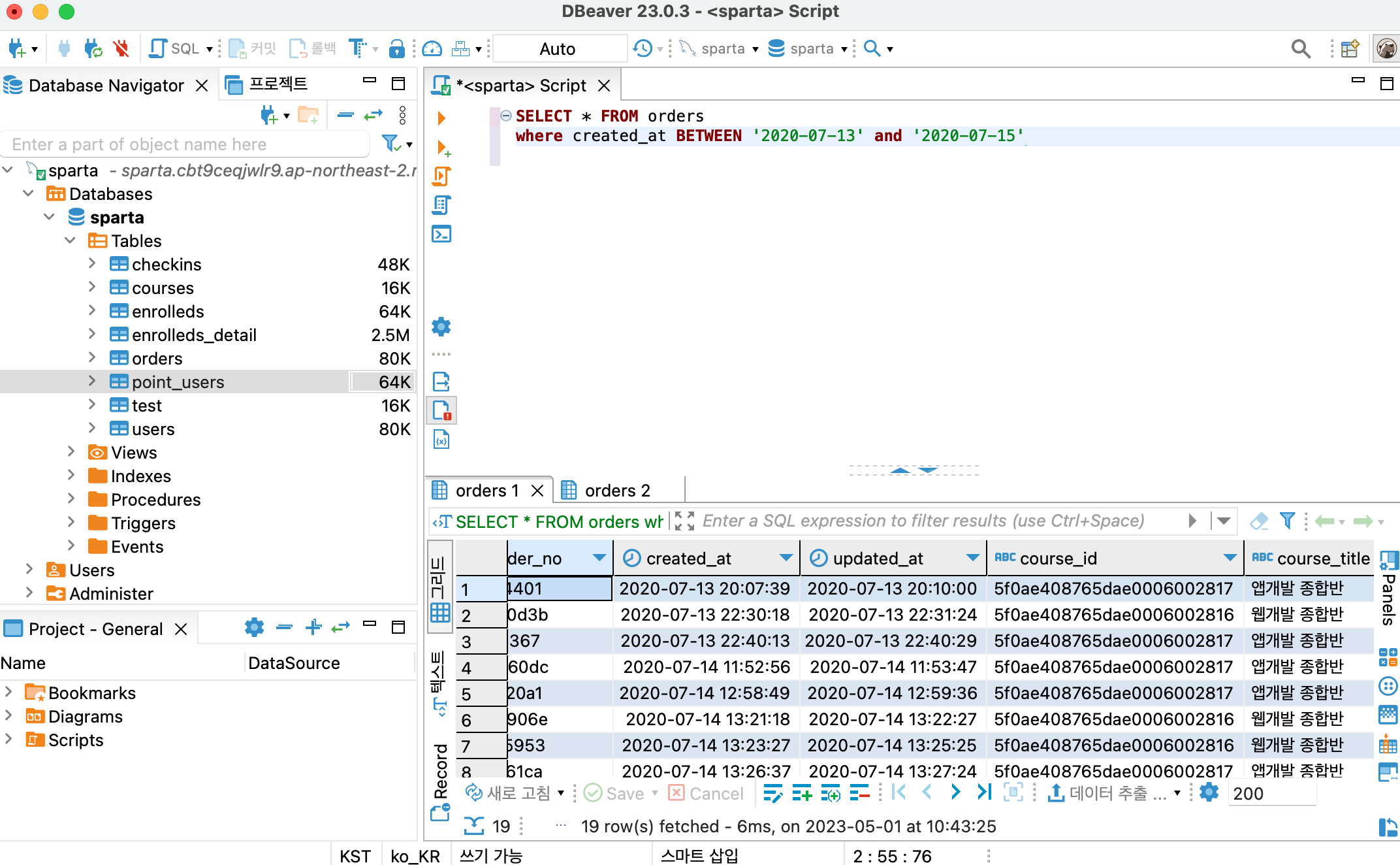Click the Save button in results
Screen dimensions: 1400x865
point(614,793)
